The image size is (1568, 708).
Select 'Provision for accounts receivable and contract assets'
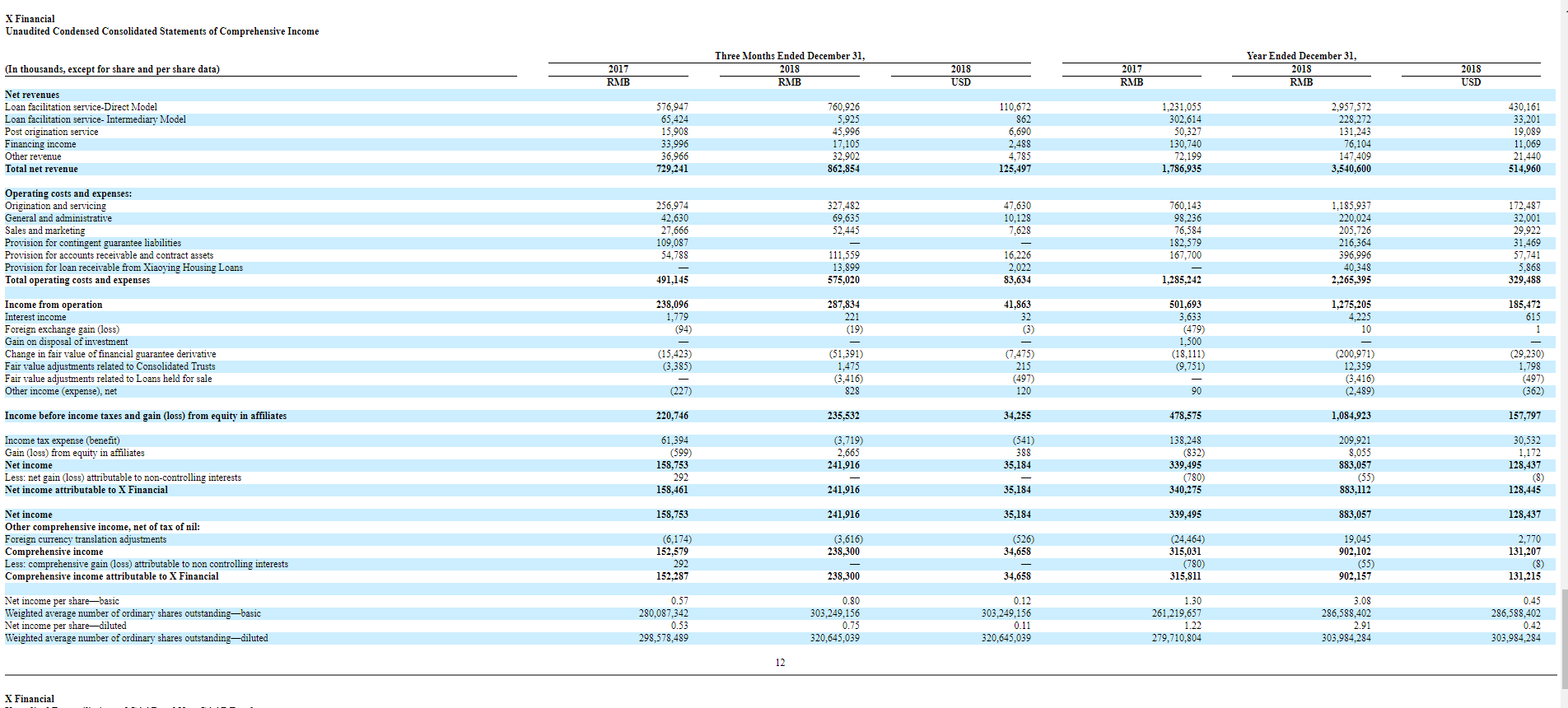[x=109, y=255]
